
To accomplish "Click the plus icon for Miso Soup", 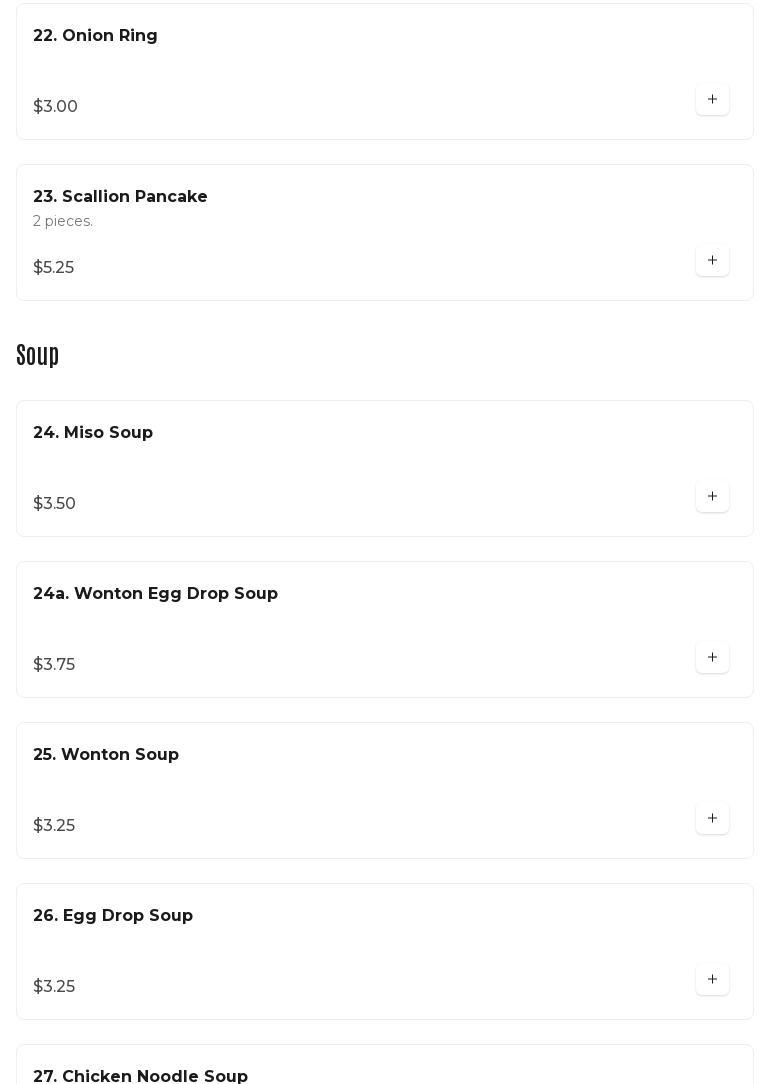I will click(712, 496).
